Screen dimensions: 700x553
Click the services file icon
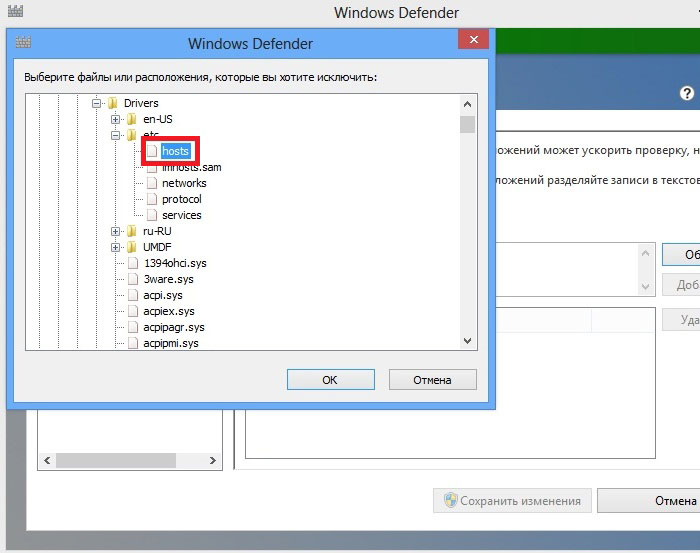[152, 215]
